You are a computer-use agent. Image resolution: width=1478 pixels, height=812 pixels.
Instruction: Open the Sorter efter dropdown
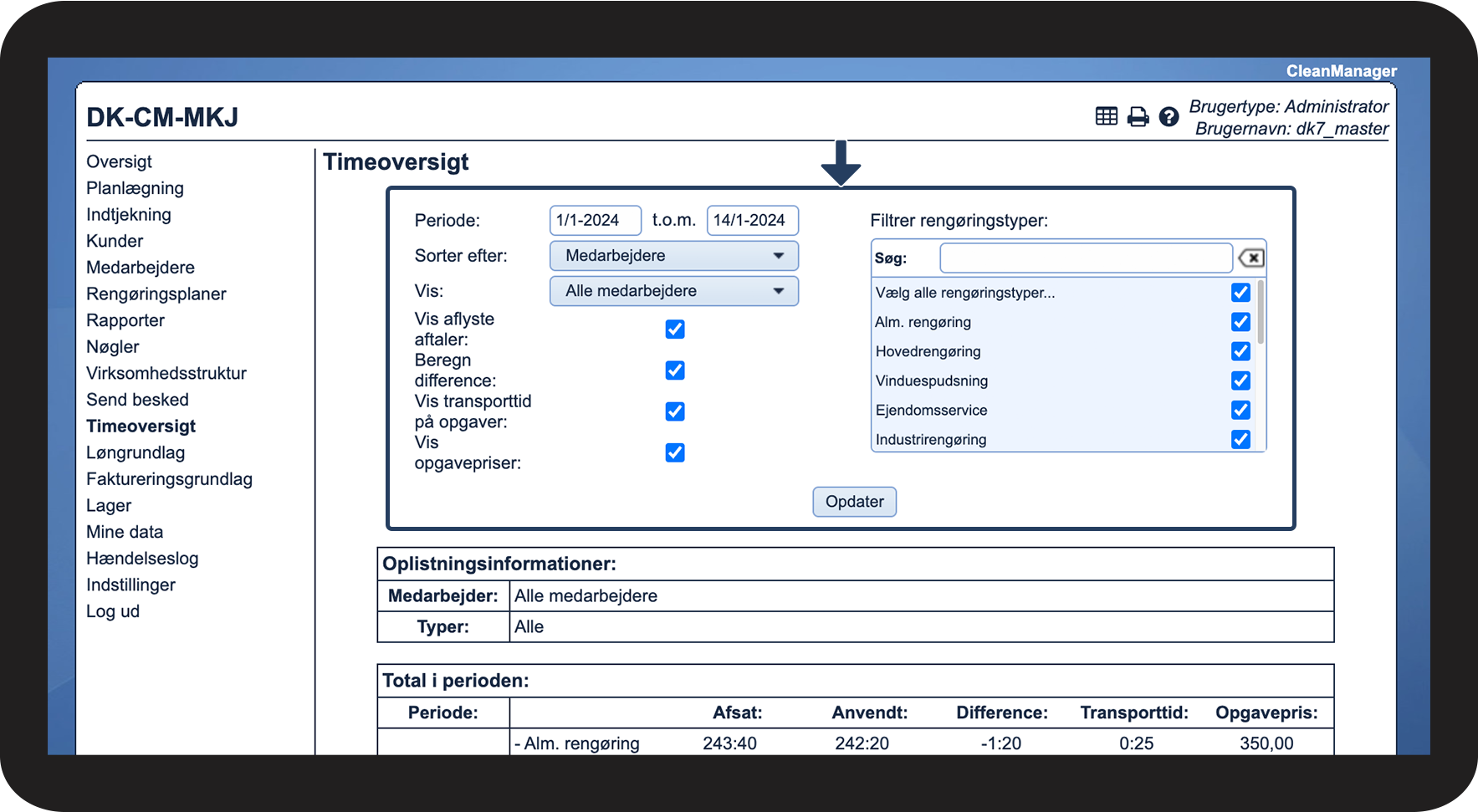673,256
